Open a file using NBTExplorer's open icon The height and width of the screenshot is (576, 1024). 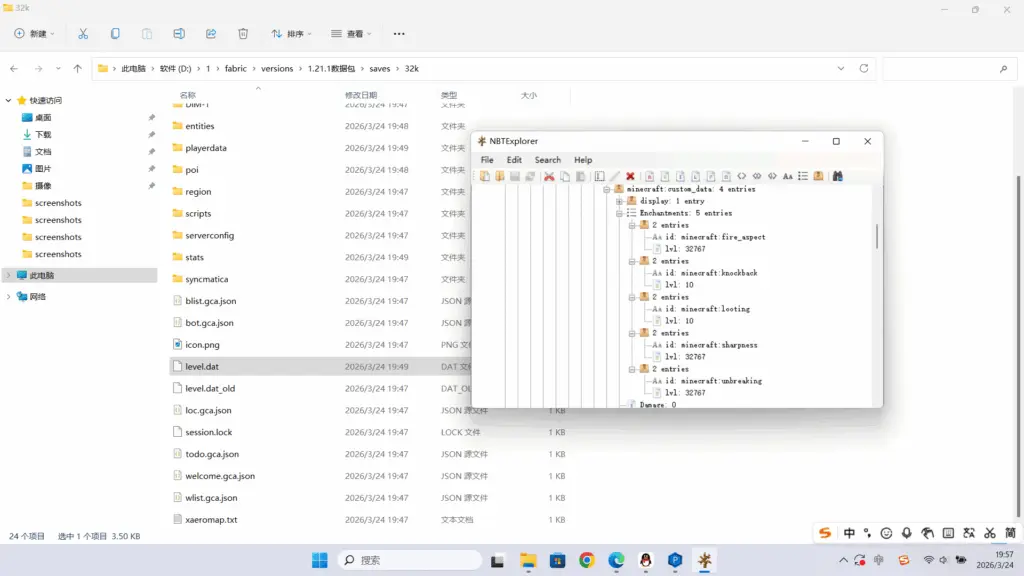[x=500, y=176]
